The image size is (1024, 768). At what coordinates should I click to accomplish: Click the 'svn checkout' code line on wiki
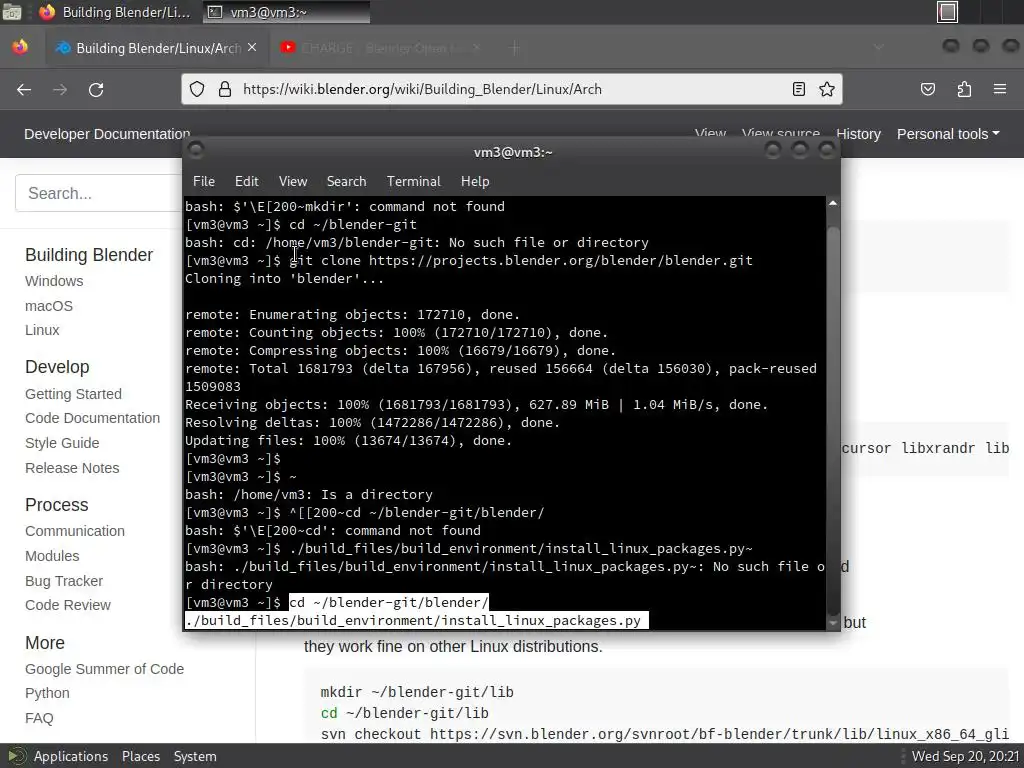coord(664,734)
